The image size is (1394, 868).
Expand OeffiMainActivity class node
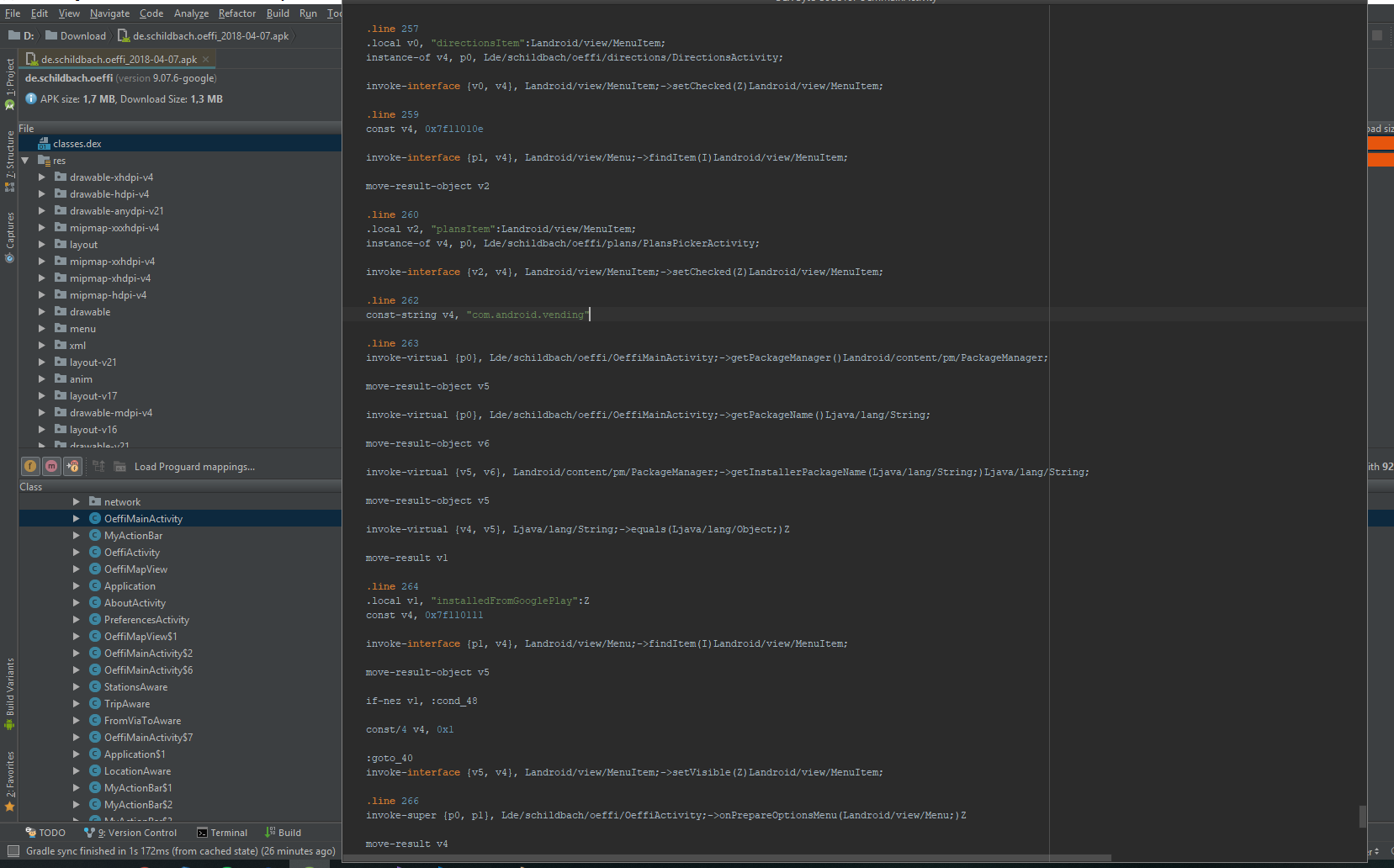pos(77,519)
